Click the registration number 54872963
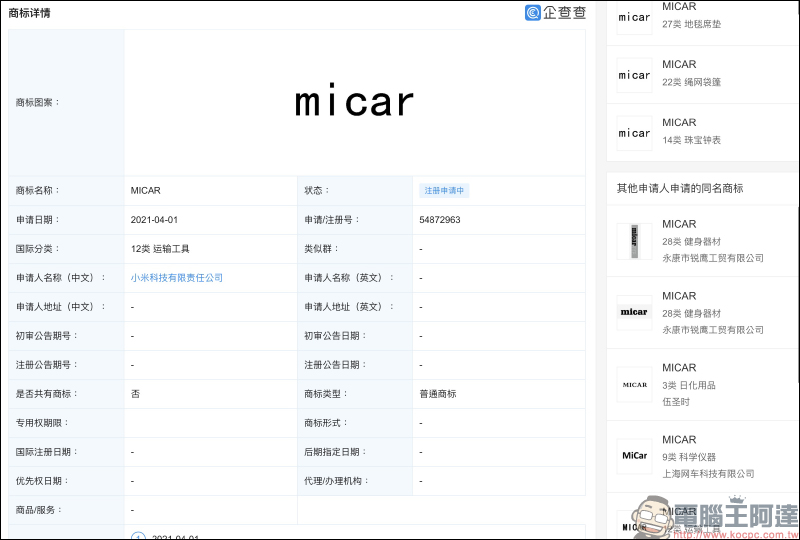The width and height of the screenshot is (800, 540). click(x=440, y=219)
